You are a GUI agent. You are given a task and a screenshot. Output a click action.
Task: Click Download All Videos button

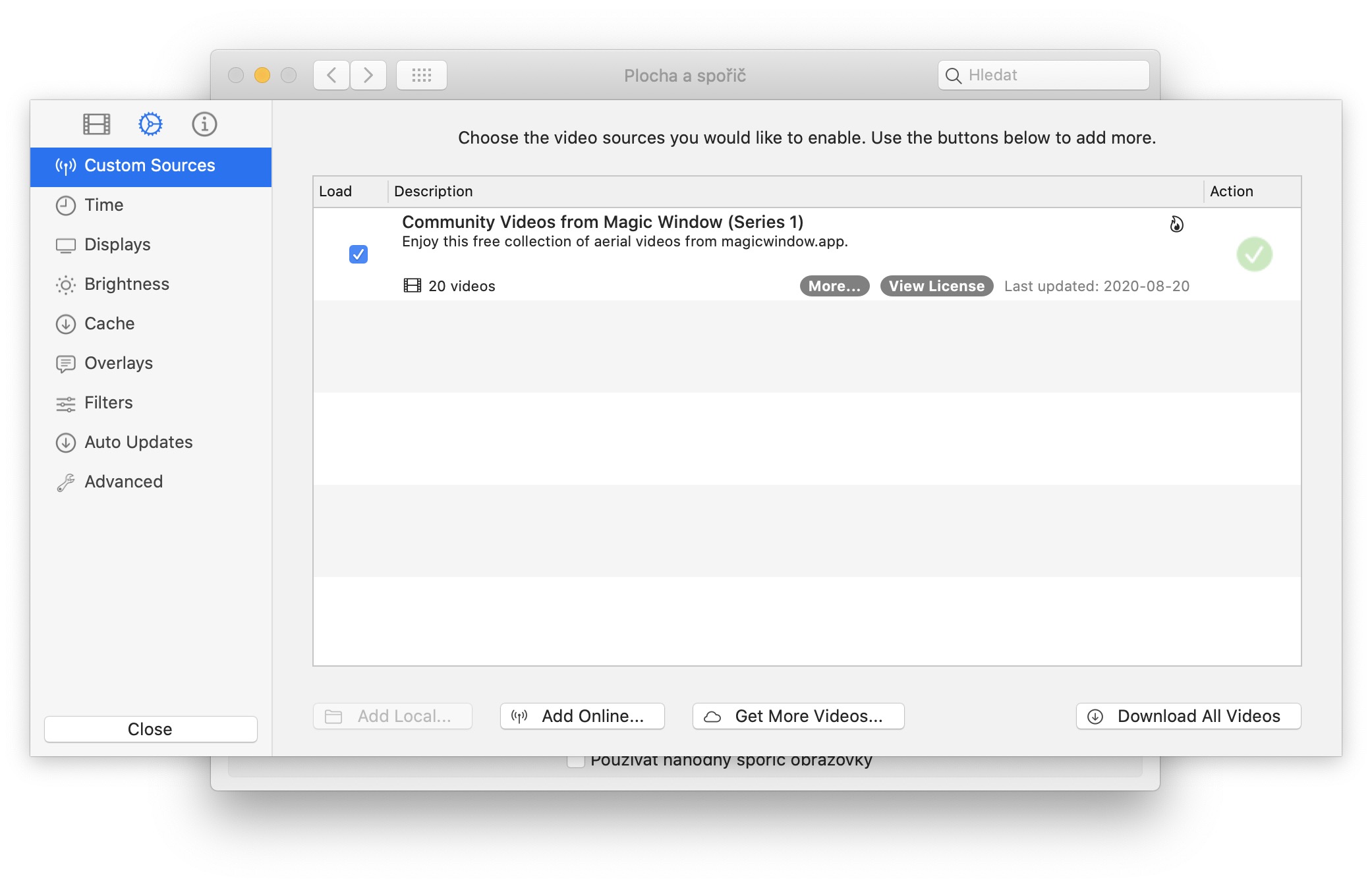pos(1188,716)
